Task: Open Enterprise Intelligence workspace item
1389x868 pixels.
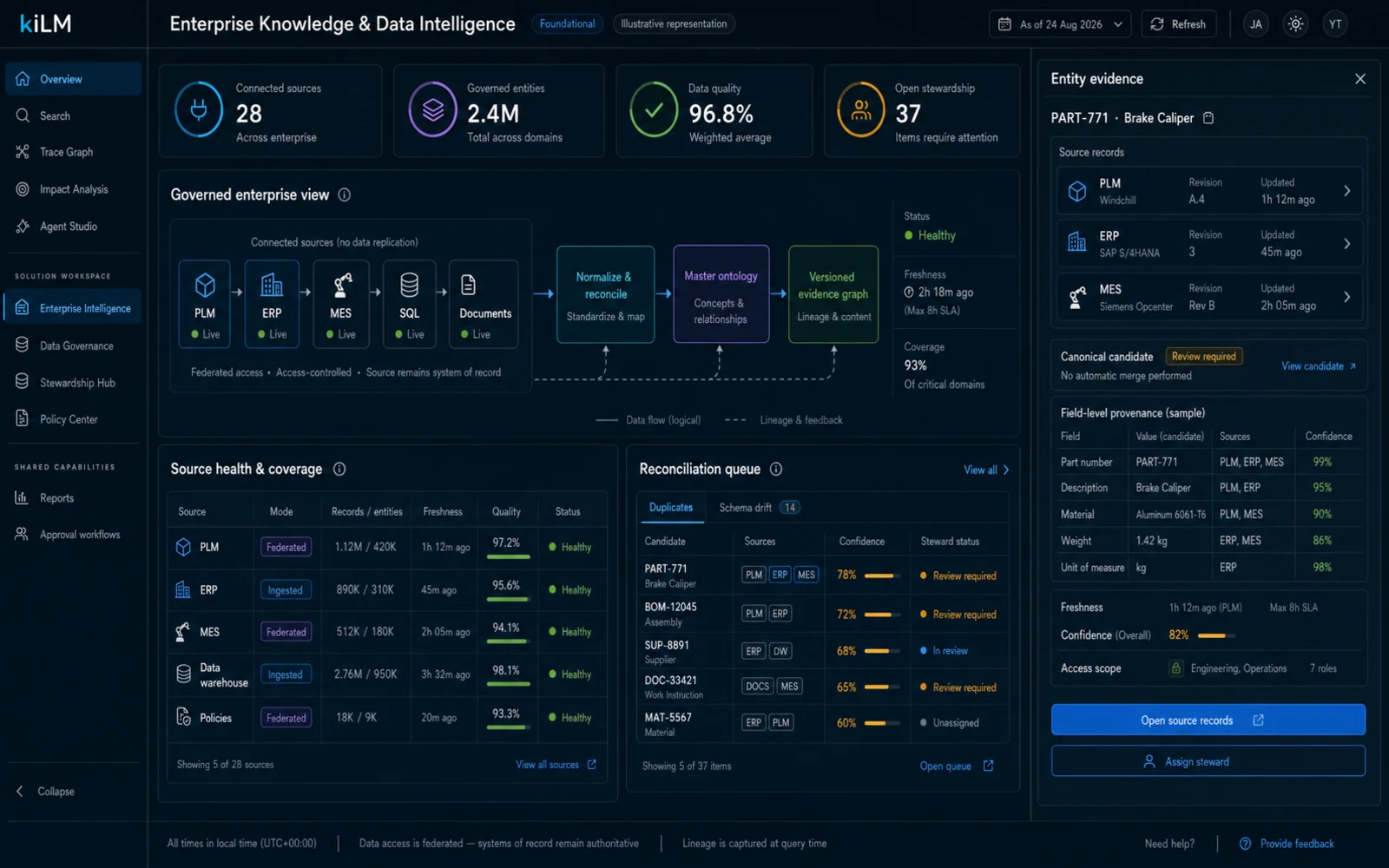Action: (x=73, y=308)
